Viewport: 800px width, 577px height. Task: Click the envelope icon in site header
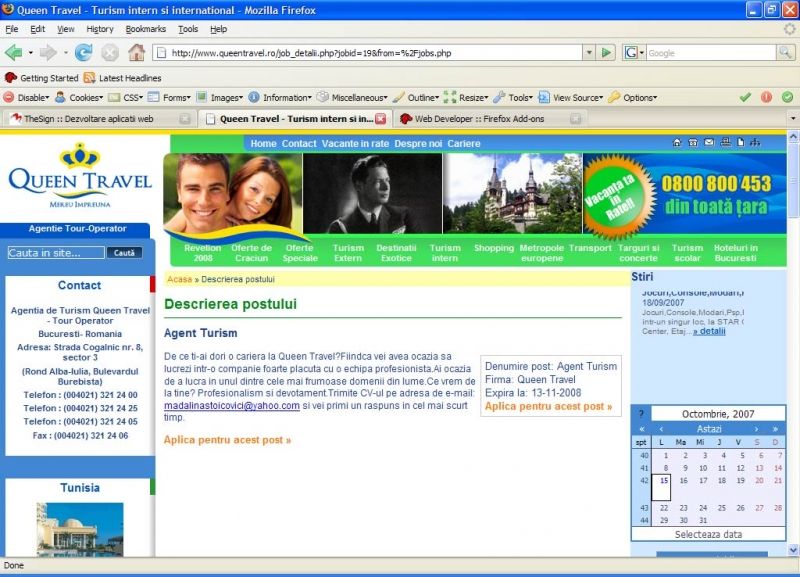(x=709, y=143)
